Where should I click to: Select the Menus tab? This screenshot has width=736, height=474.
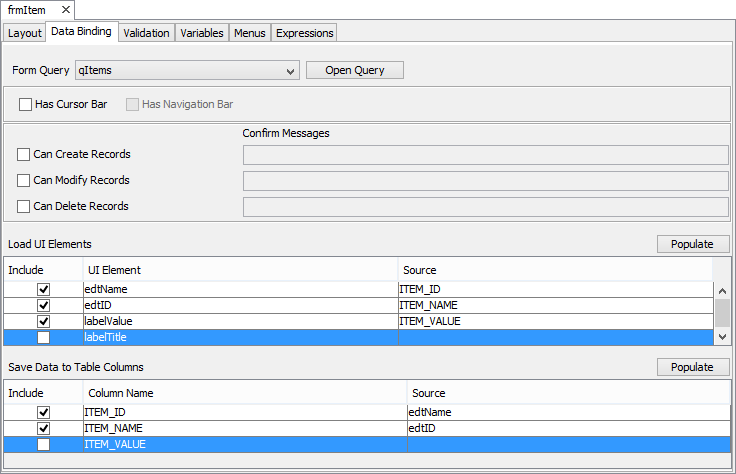(x=249, y=33)
